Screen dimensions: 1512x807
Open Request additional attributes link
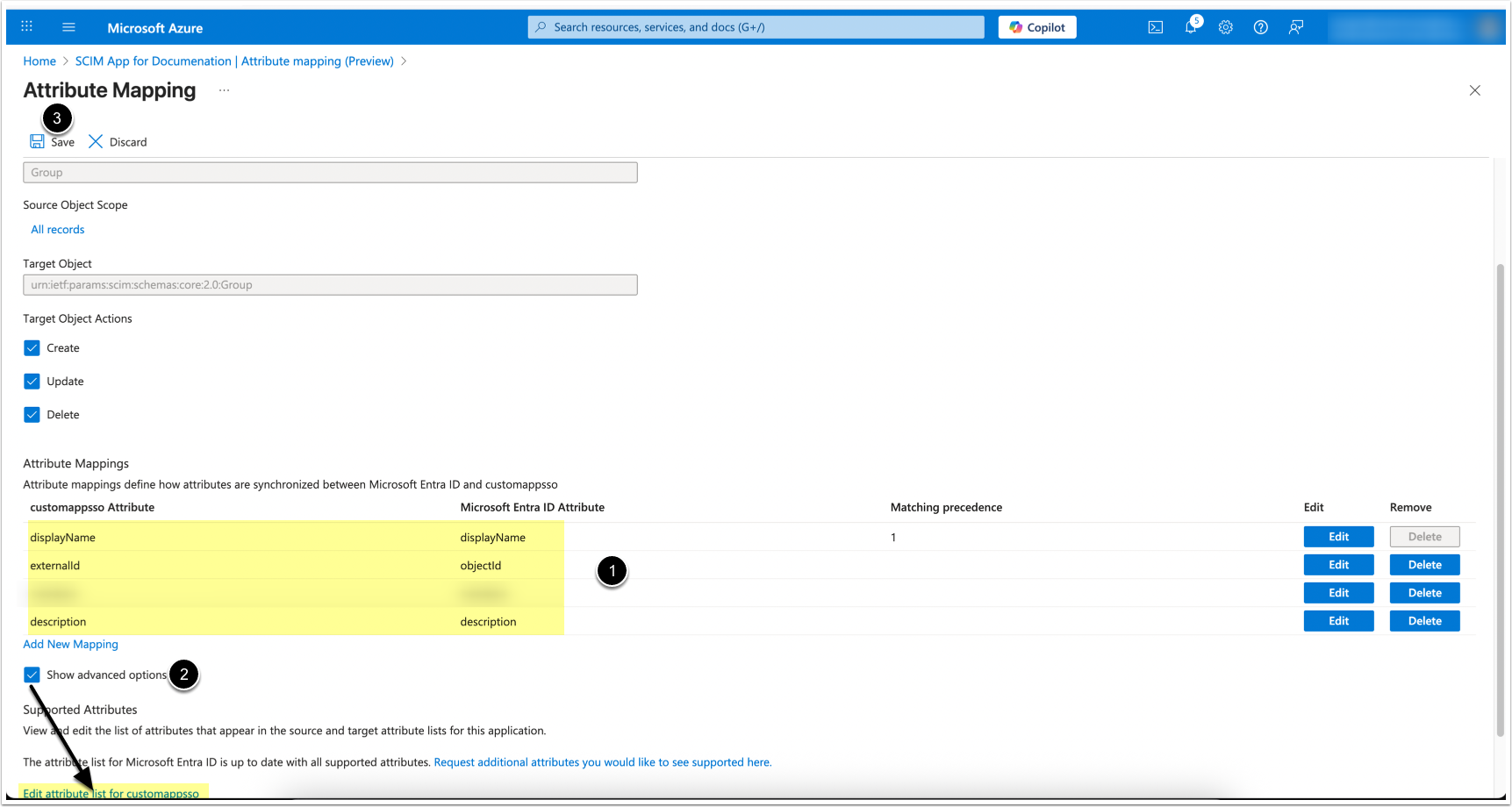(x=603, y=762)
